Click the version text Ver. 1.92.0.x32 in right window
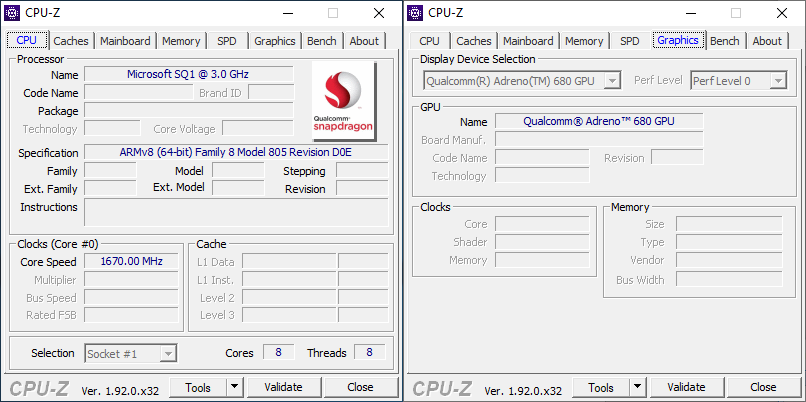Image resolution: width=806 pixels, height=402 pixels. [523, 390]
